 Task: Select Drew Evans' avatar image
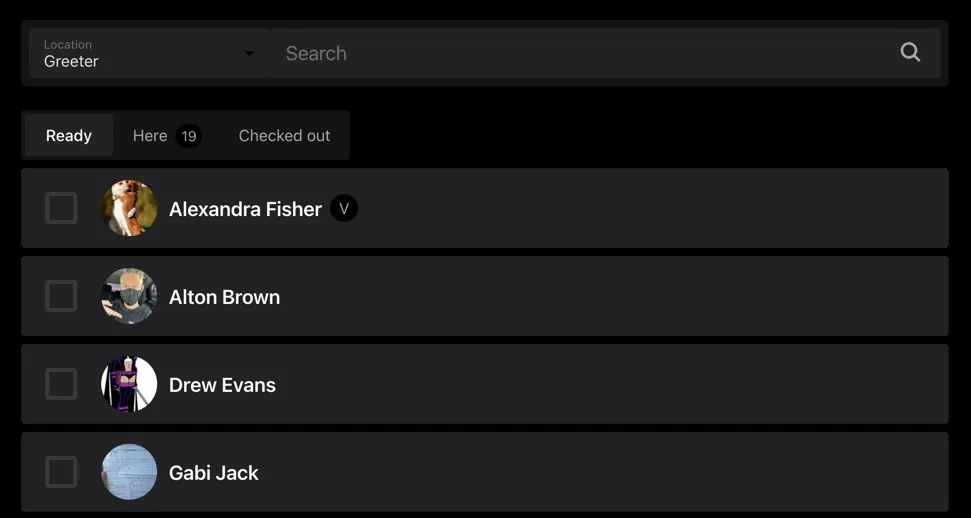pyautogui.click(x=129, y=384)
